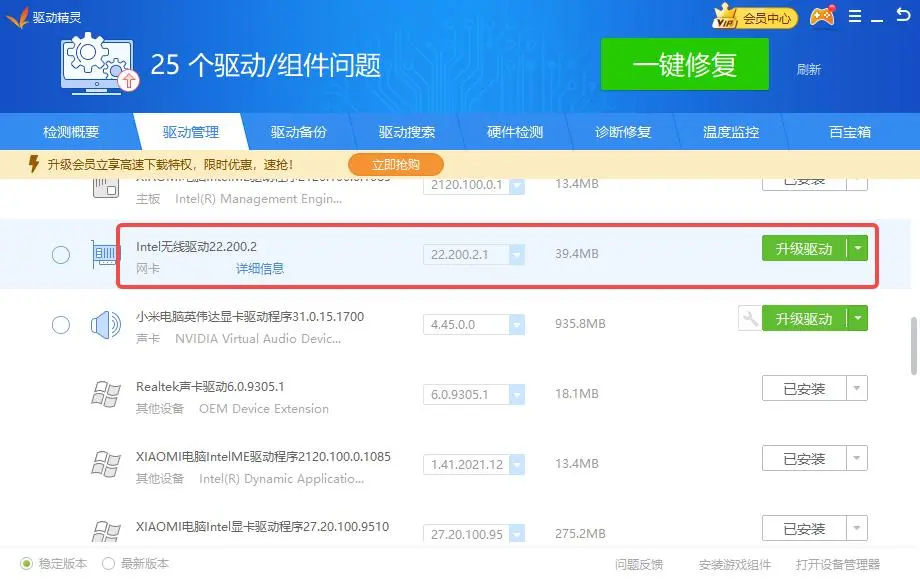Switch to the 硬件检测 tab
Viewport: 920px width, 580px height.
[513, 130]
